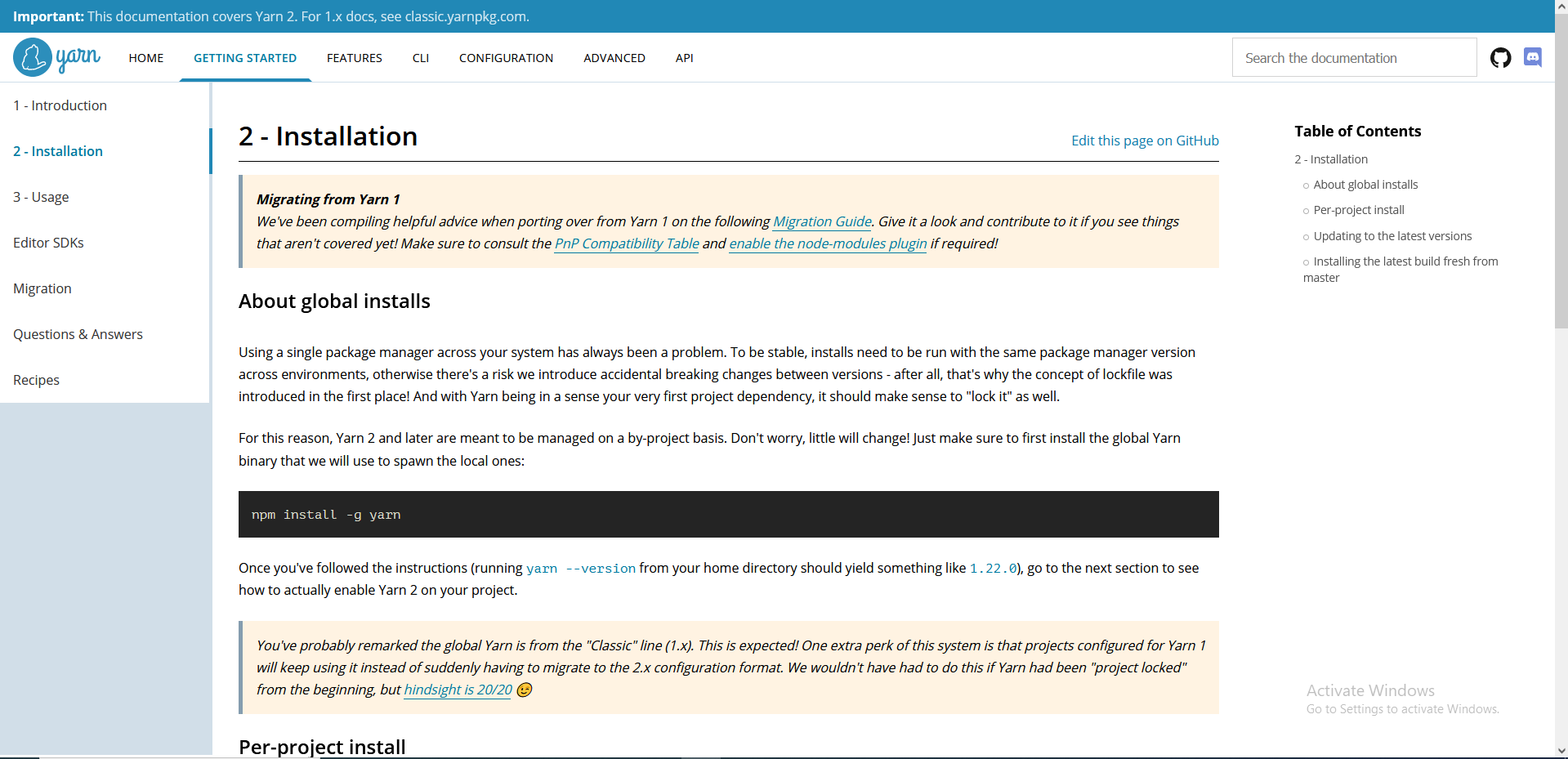Open the Editor SDKs sidebar page

pyautogui.click(x=105, y=243)
